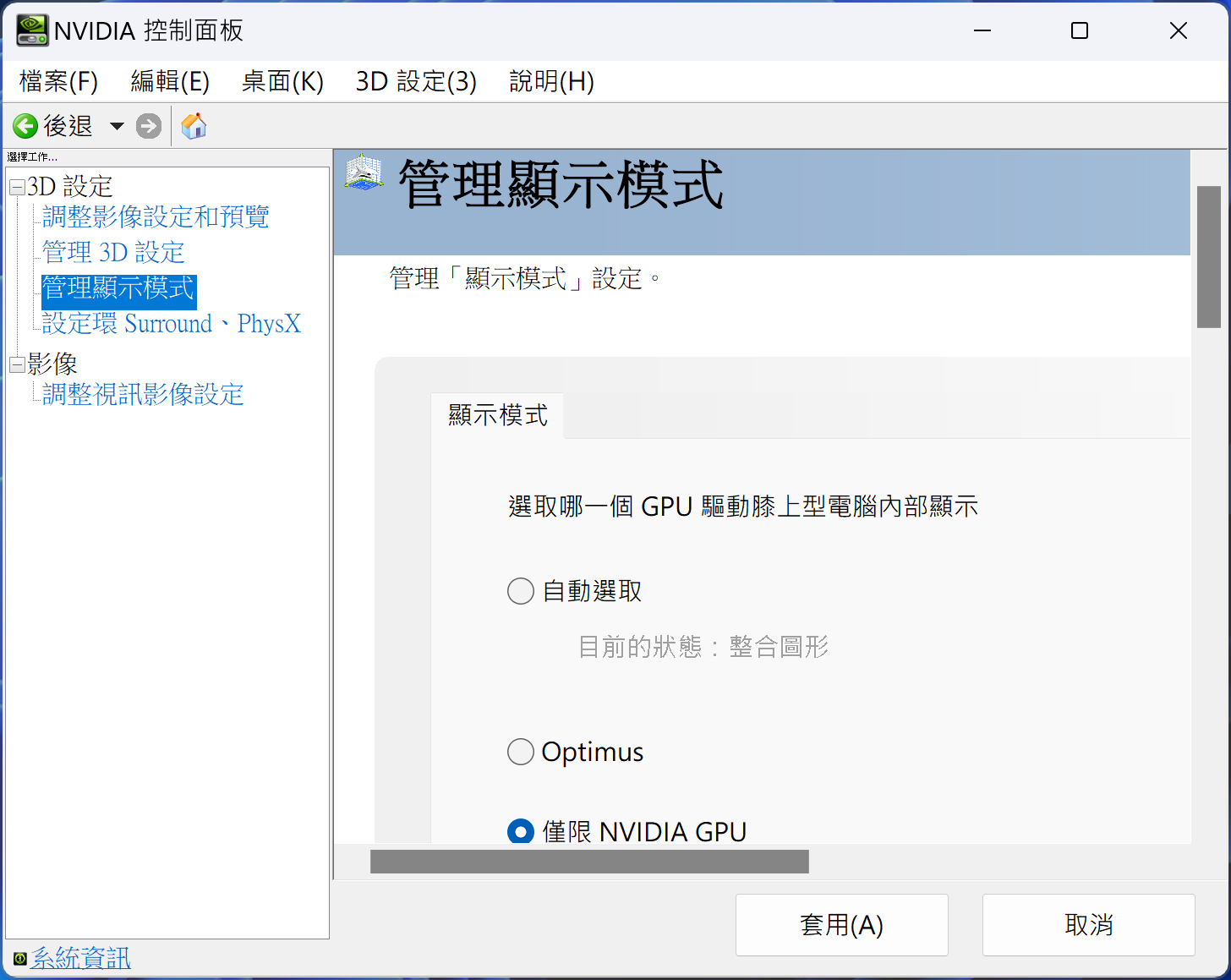Click the green Back arrow icon

point(25,126)
